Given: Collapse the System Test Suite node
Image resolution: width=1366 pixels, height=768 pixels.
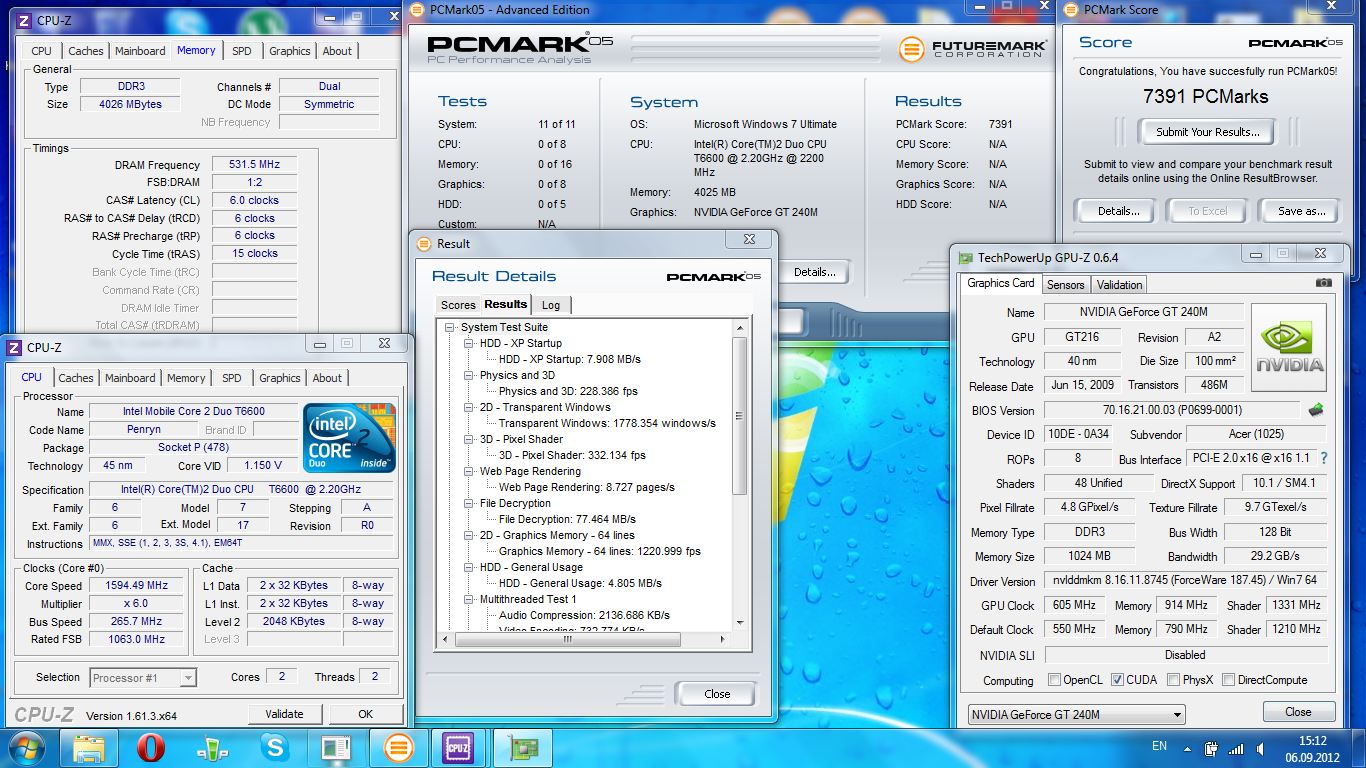Looking at the screenshot, I should (452, 327).
